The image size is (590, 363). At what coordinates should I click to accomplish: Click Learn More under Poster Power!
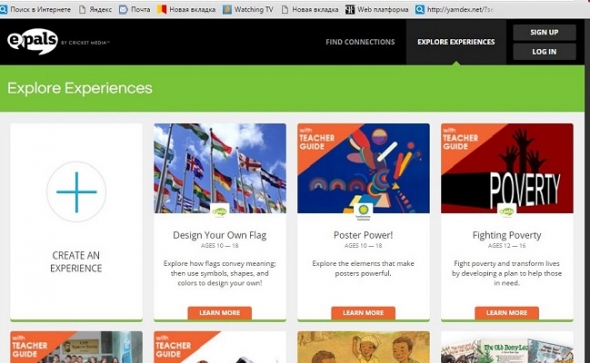click(363, 313)
